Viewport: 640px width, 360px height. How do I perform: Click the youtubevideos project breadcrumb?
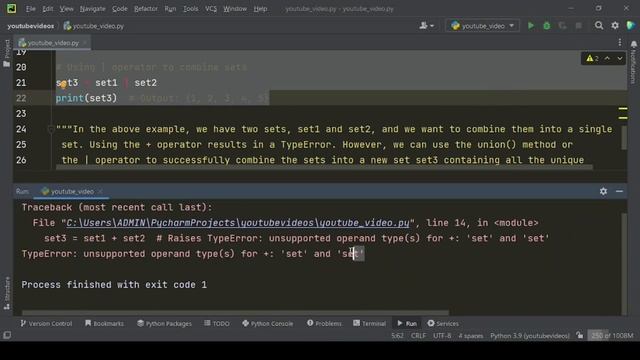[31, 26]
